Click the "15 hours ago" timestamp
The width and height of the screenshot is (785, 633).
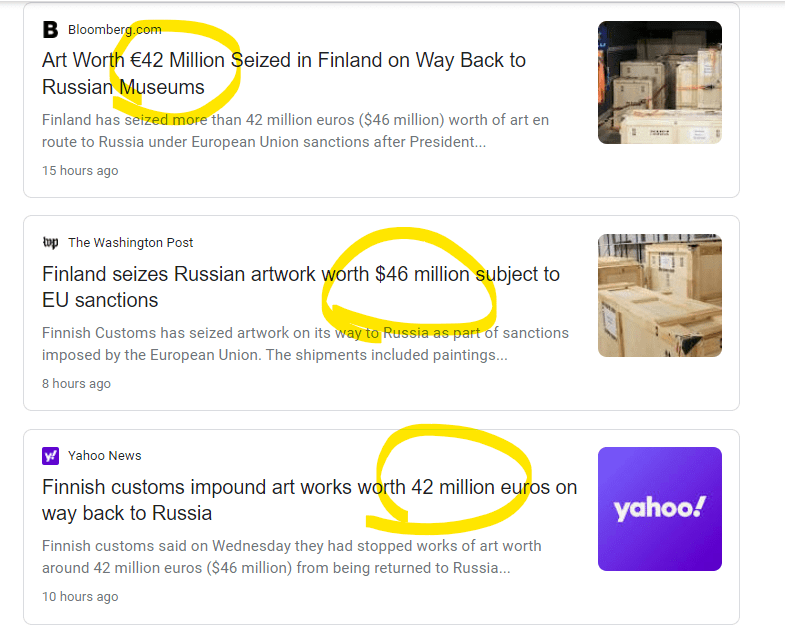click(x=80, y=171)
